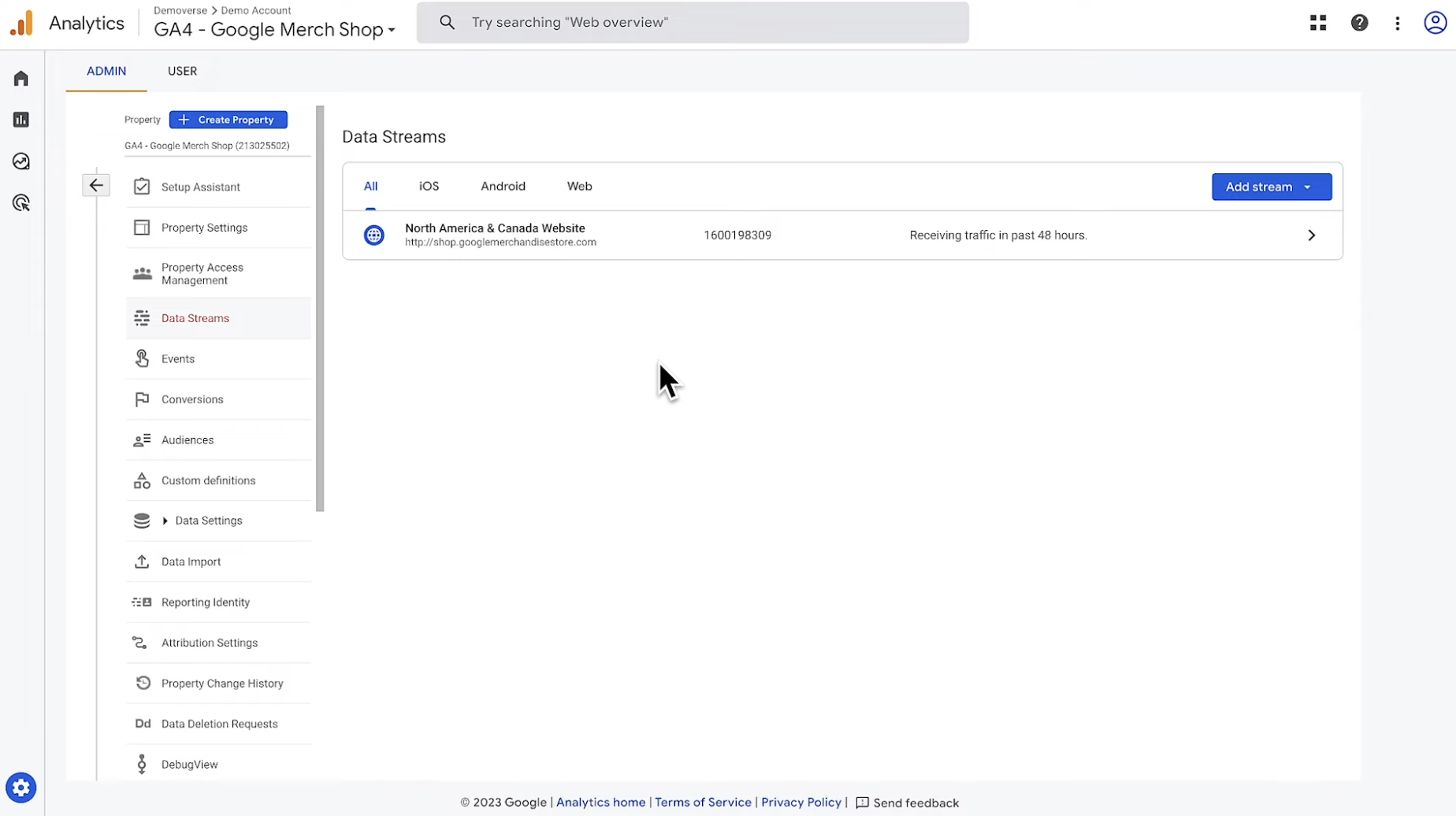The width and height of the screenshot is (1456, 816).
Task: Open the Reports icon in left rail
Action: click(21, 120)
